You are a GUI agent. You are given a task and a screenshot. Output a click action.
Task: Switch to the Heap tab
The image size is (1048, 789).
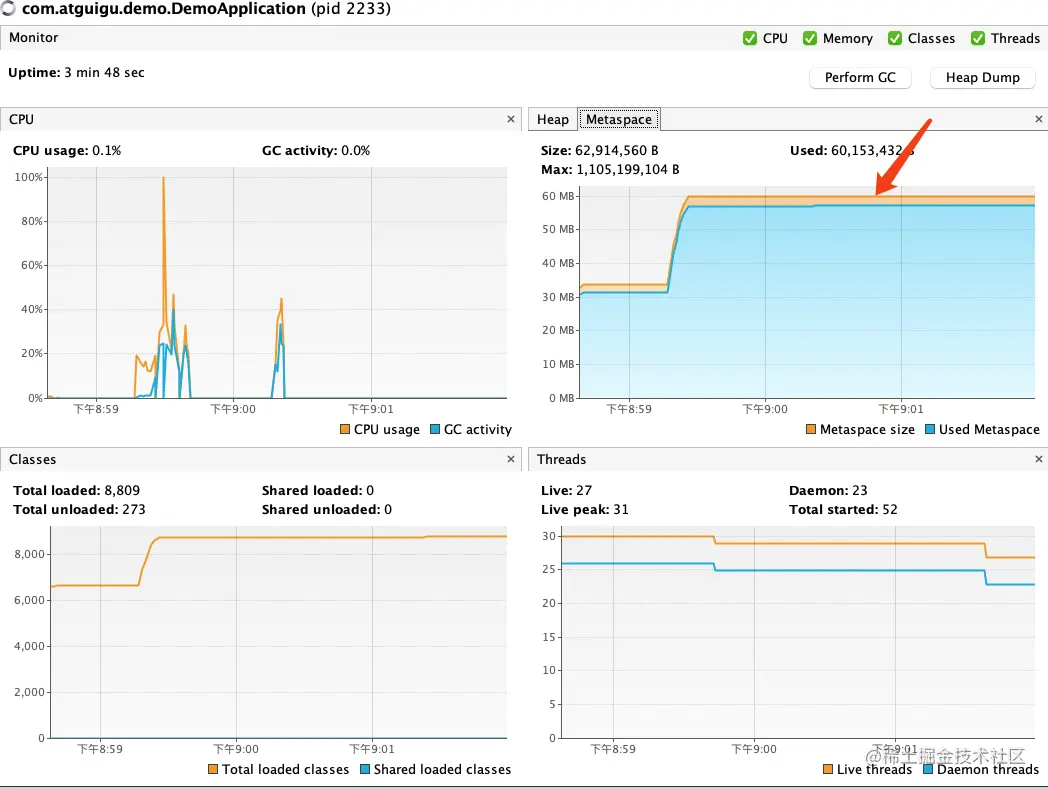pos(553,119)
